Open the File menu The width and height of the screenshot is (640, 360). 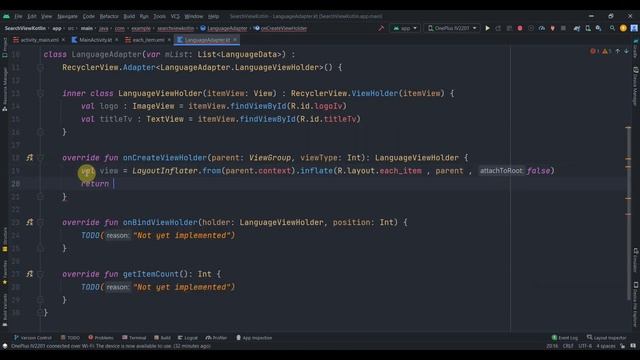(x=18, y=16)
